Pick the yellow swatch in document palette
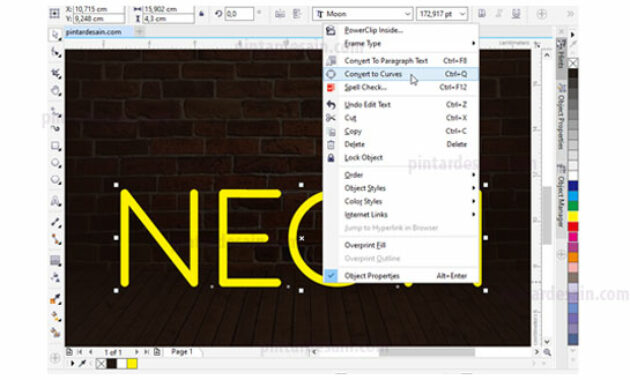This screenshot has height=380, width=630. point(132,364)
